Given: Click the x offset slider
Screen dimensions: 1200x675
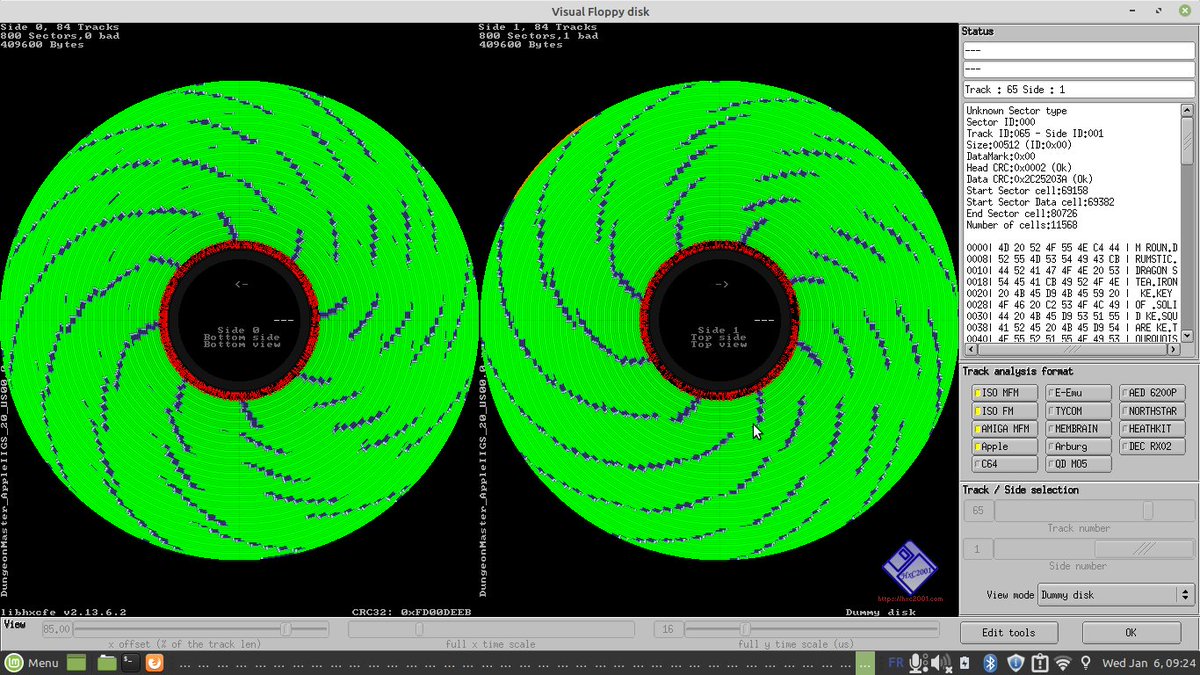Looking at the screenshot, I should click(x=201, y=629).
